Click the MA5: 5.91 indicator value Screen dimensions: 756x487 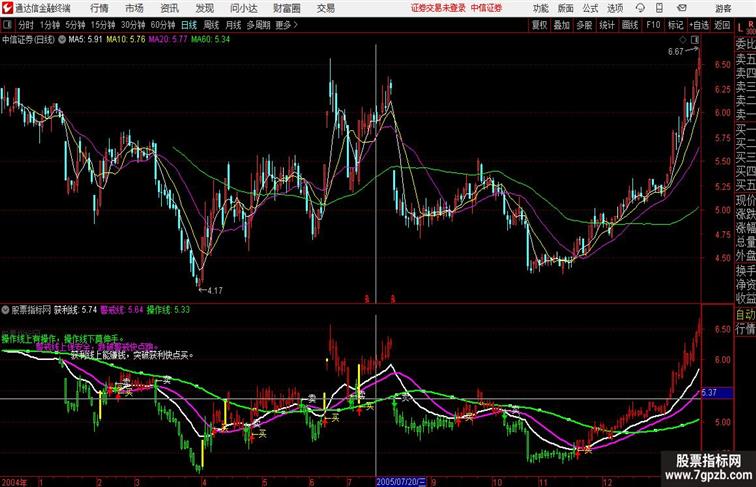click(85, 40)
